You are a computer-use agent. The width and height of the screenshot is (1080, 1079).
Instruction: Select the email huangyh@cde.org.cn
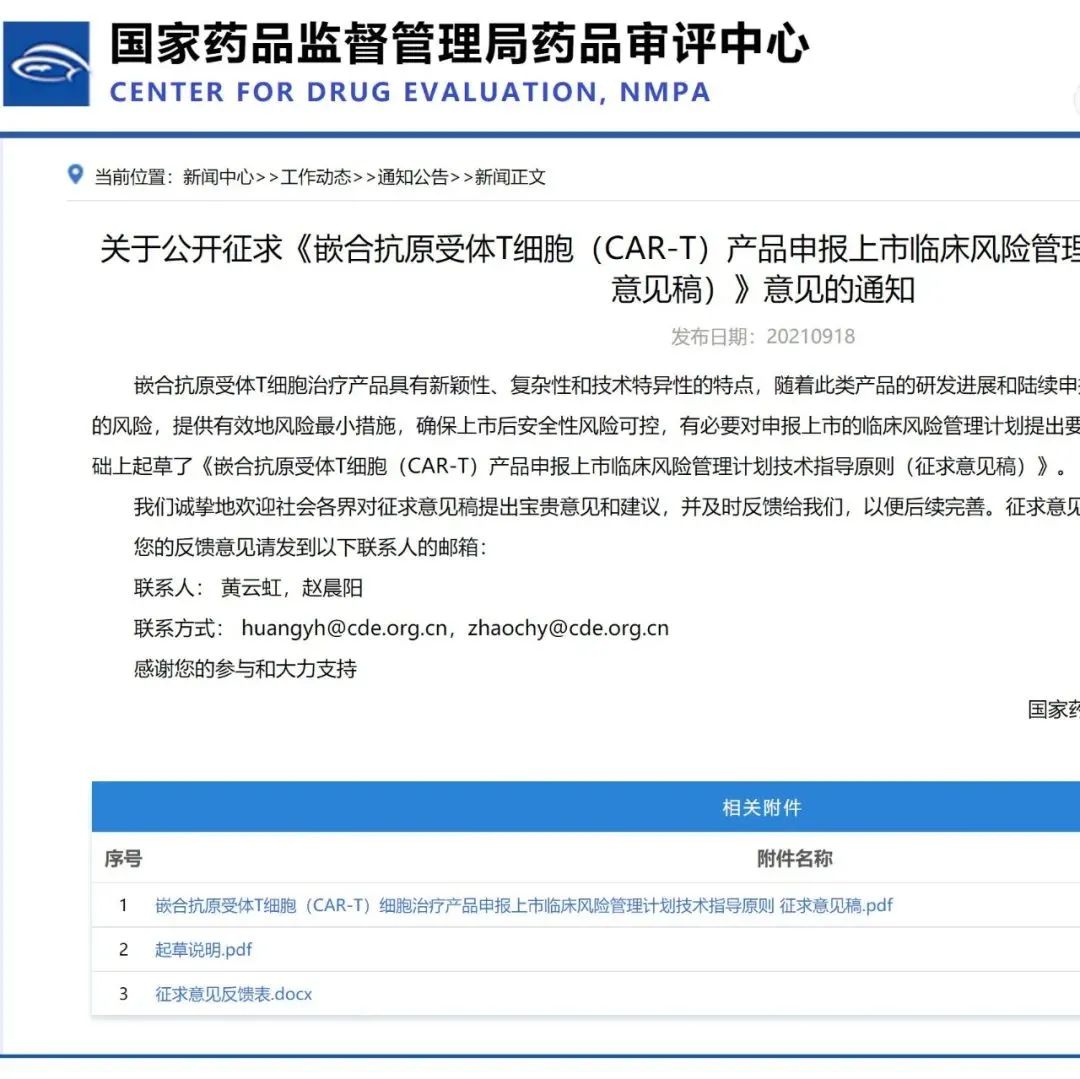(344, 629)
